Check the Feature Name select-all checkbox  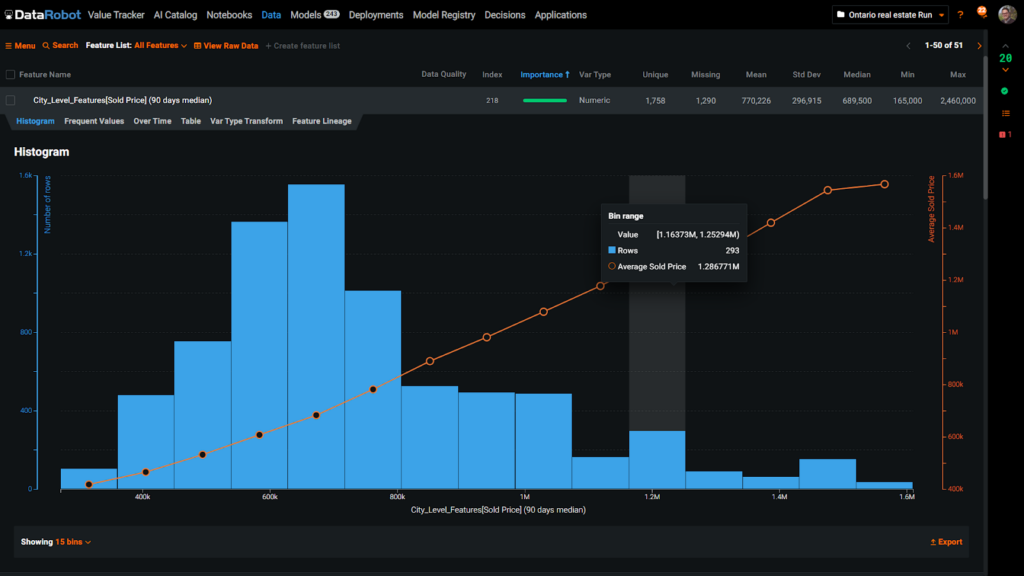pos(13,74)
